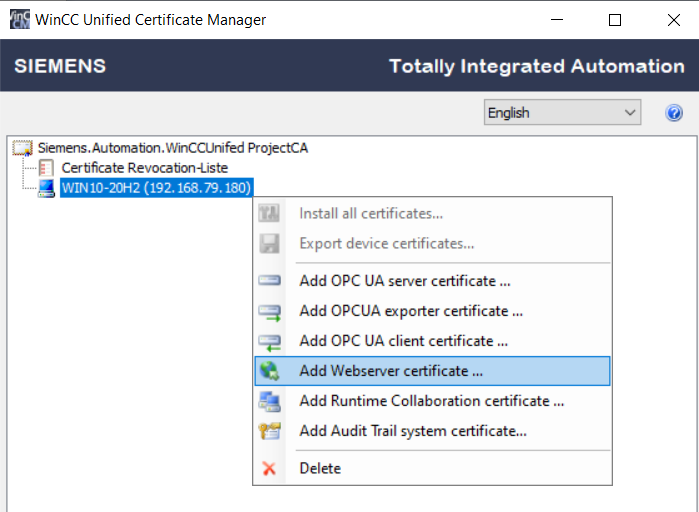Click the blue help question mark icon
This screenshot has width=699, height=512.
click(x=674, y=113)
